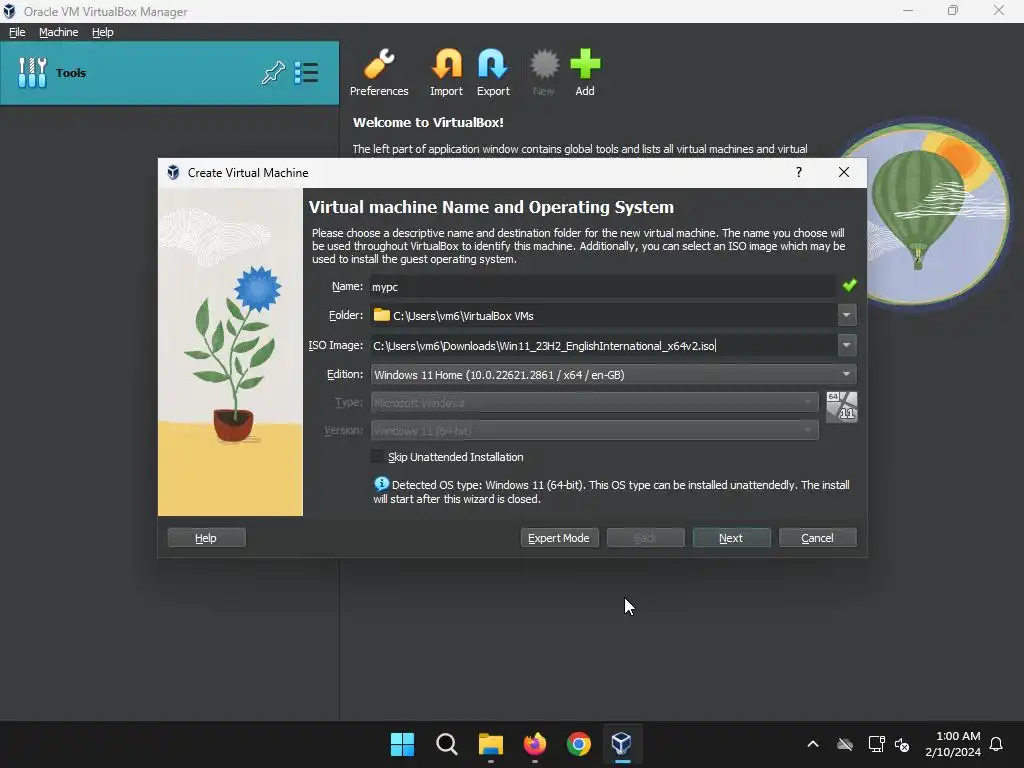Open the disabled Version dropdown
The image size is (1024, 768).
pos(594,430)
